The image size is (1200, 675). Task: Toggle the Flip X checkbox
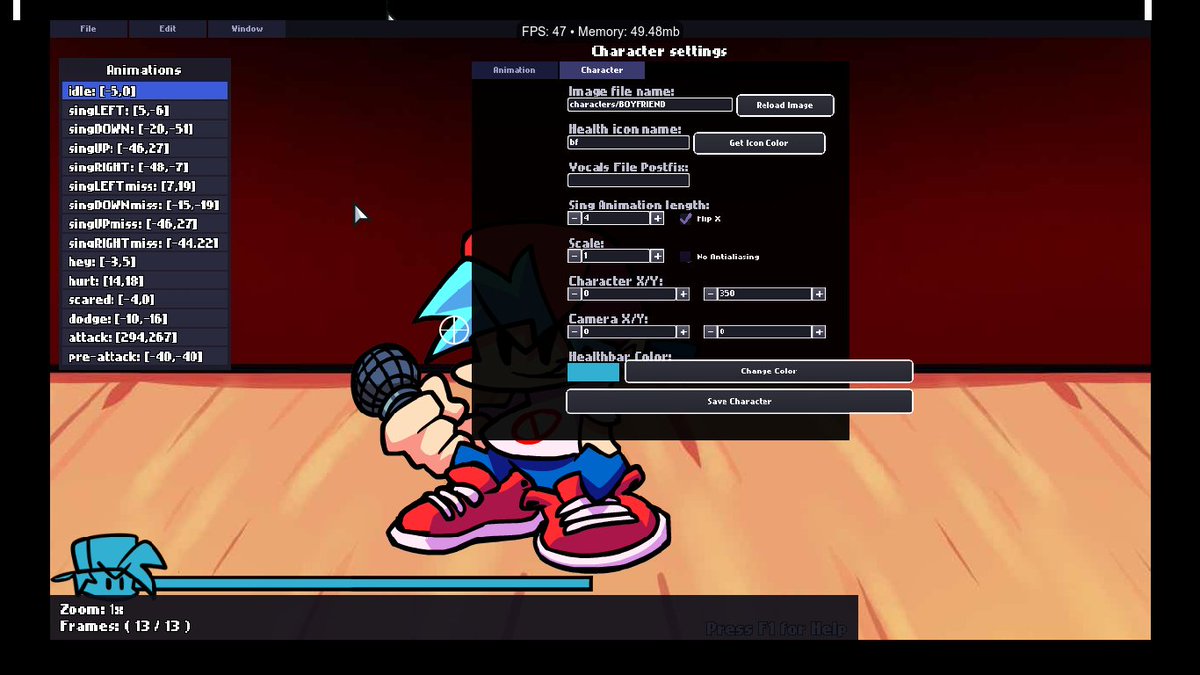[686, 218]
